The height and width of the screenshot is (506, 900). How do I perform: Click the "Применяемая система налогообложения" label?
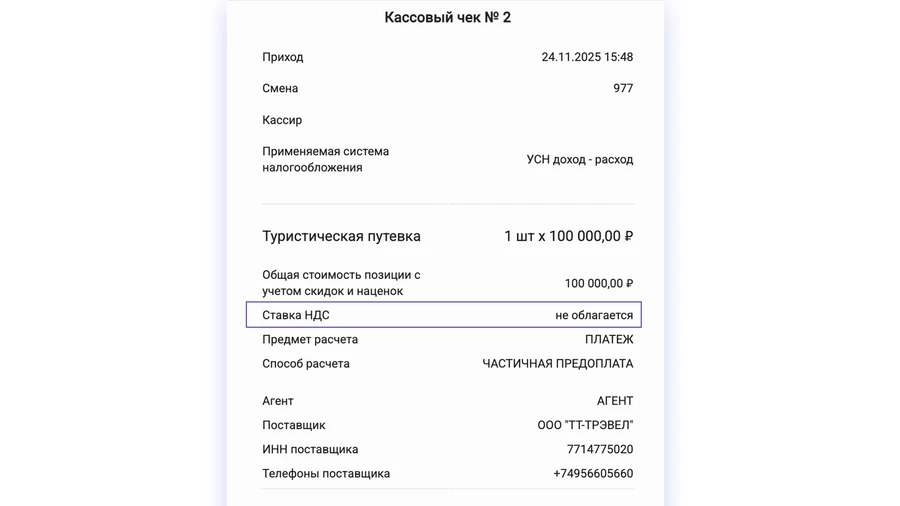pyautogui.click(x=325, y=160)
